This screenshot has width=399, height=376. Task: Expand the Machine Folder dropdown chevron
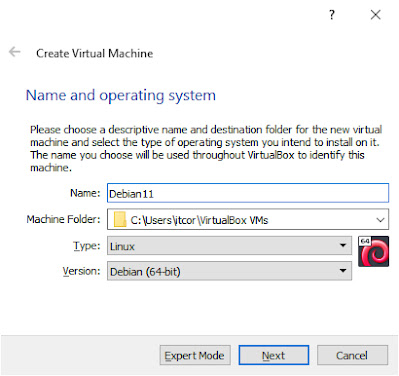point(380,220)
